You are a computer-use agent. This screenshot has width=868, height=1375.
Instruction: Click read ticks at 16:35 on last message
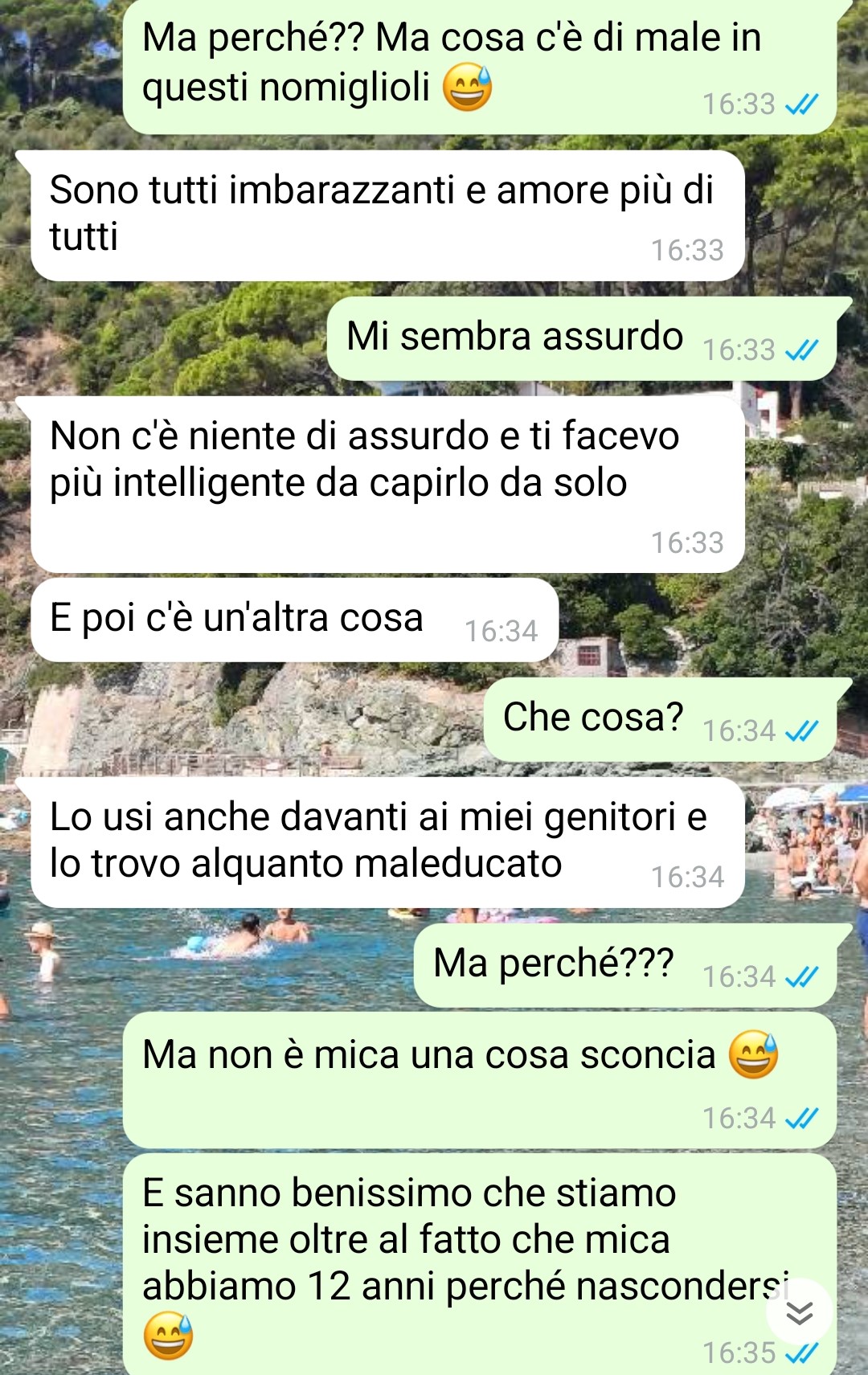tap(801, 1353)
